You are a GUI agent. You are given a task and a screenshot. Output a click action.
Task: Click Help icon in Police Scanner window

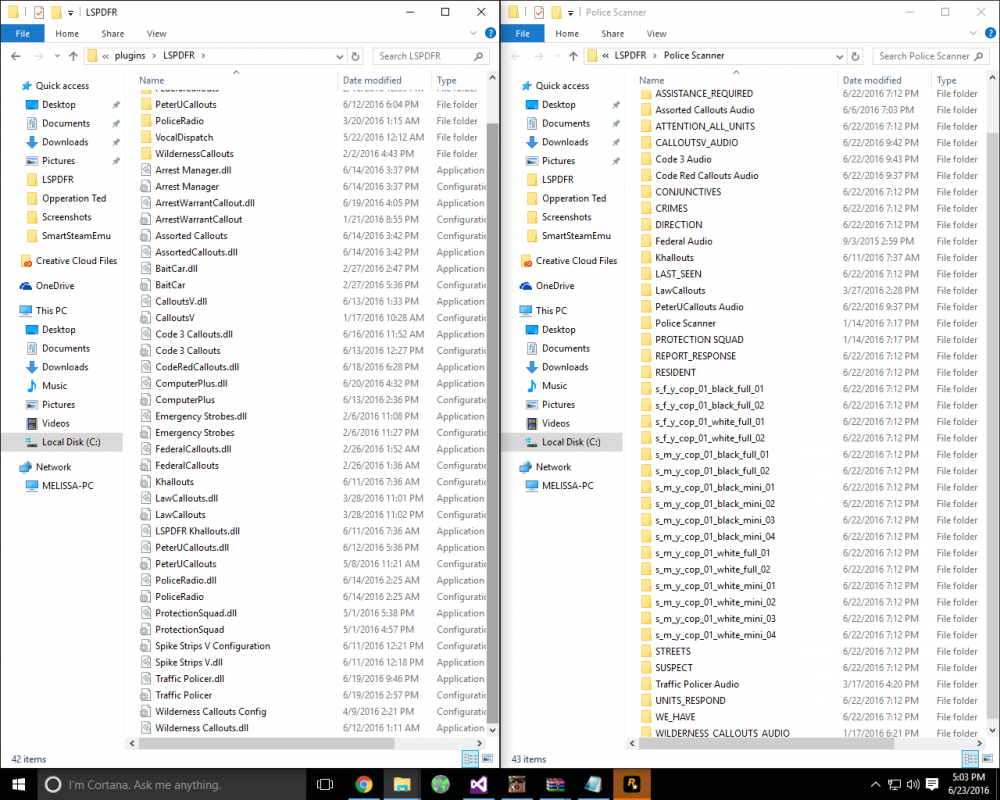point(990,33)
